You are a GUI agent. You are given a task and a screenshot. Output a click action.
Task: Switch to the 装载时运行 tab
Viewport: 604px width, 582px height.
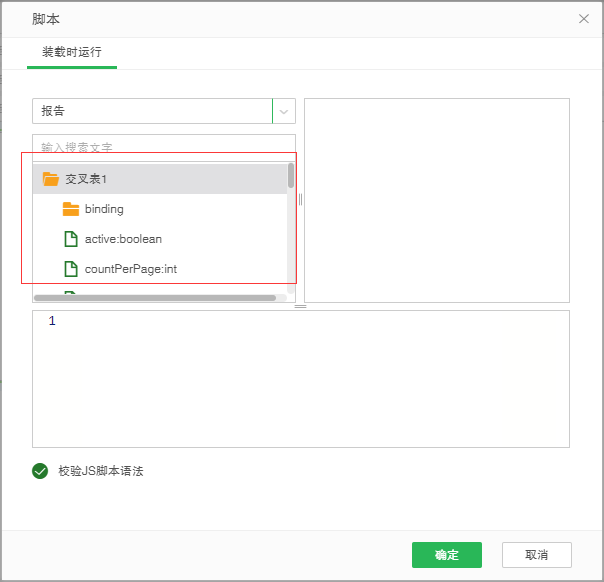point(71,52)
